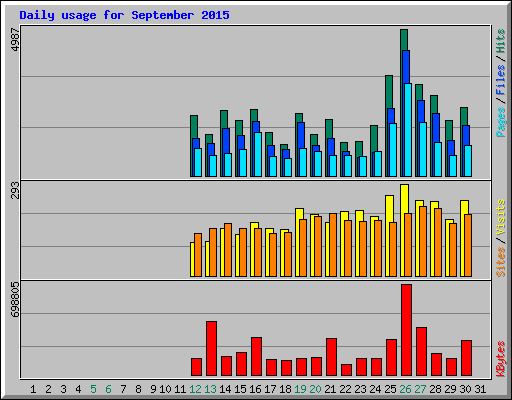Image resolution: width=512 pixels, height=400 pixels.
Task: Click the green "Hits" legend label
Action: tap(500, 41)
